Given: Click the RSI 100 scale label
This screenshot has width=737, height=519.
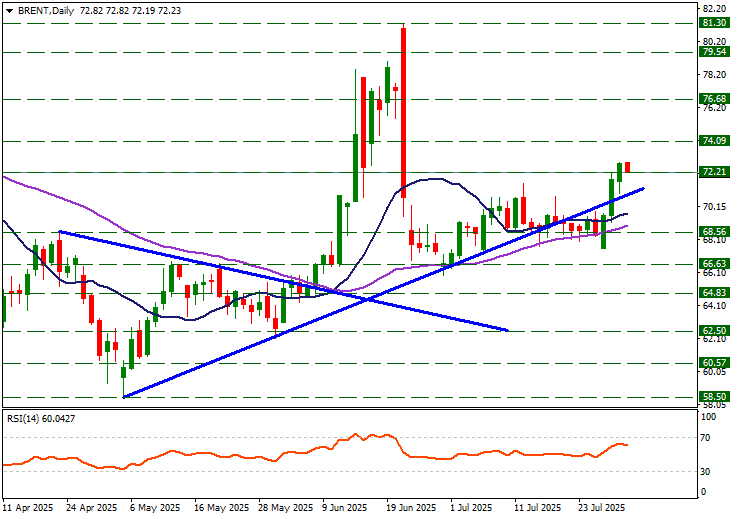Looking at the screenshot, I should click(708, 417).
